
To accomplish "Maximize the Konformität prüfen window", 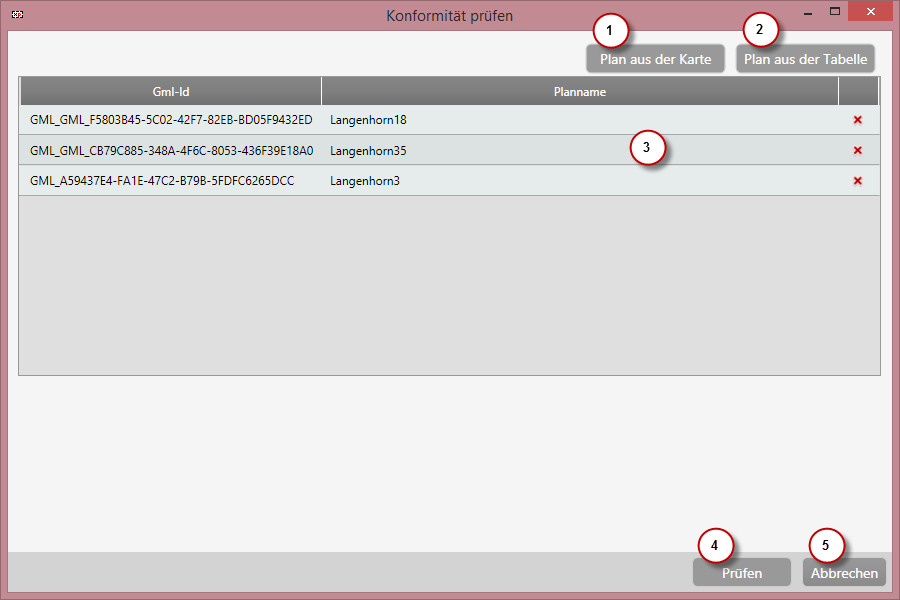I will [x=834, y=12].
